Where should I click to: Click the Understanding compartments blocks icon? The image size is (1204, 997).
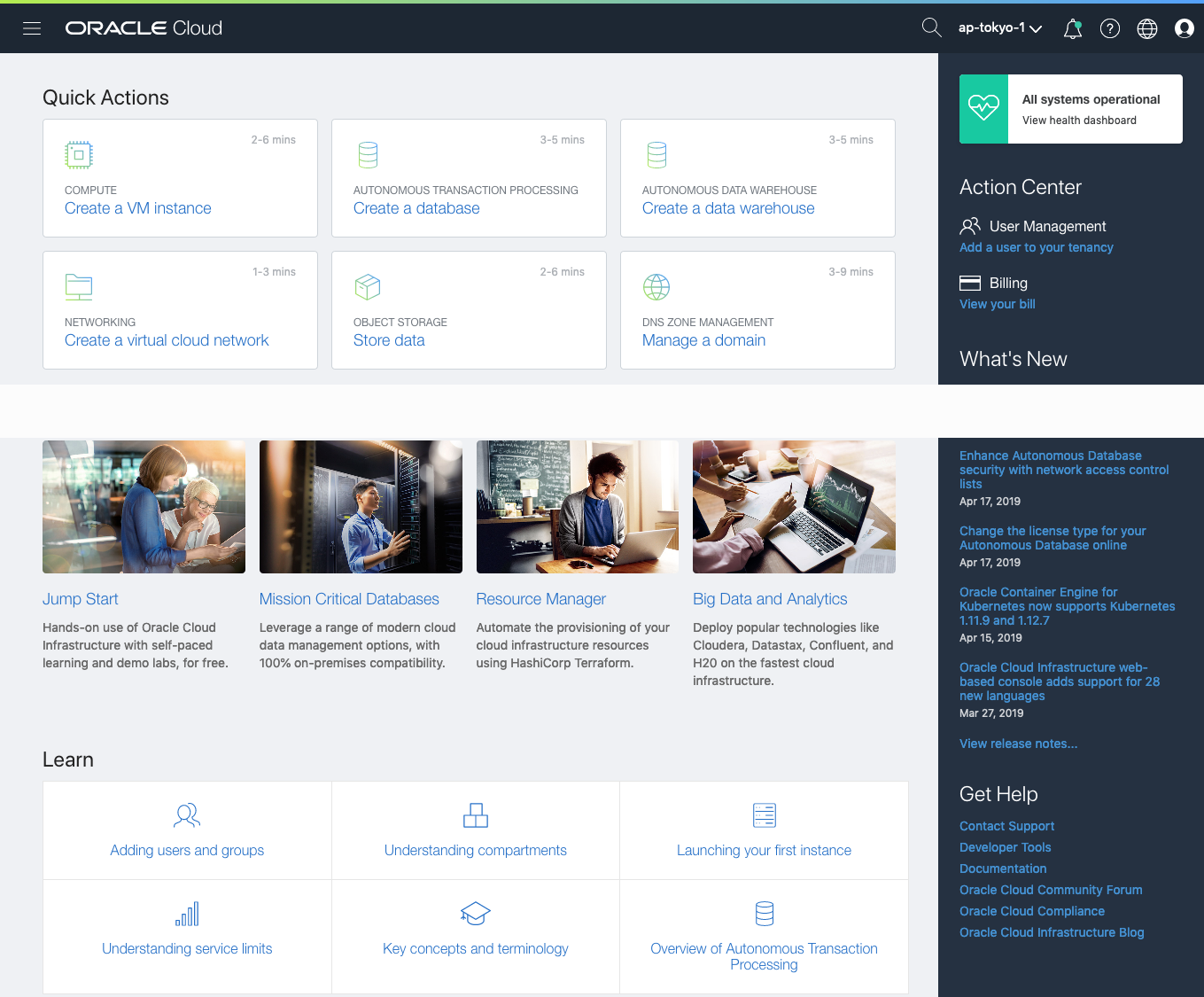point(476,815)
